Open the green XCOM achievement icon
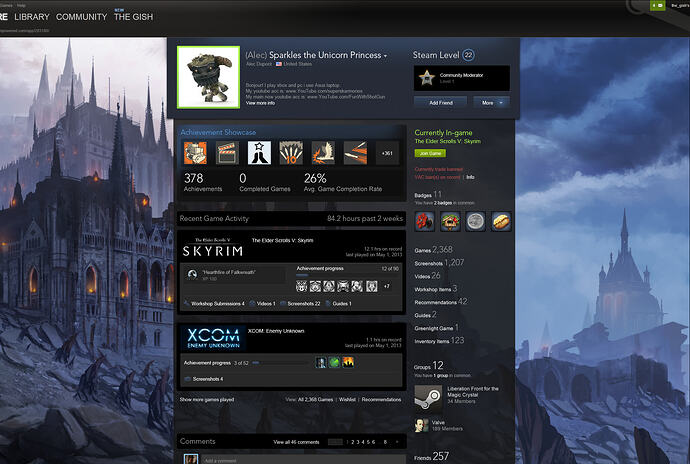Screen dimensions: 690x464 pyautogui.click(x=334, y=362)
